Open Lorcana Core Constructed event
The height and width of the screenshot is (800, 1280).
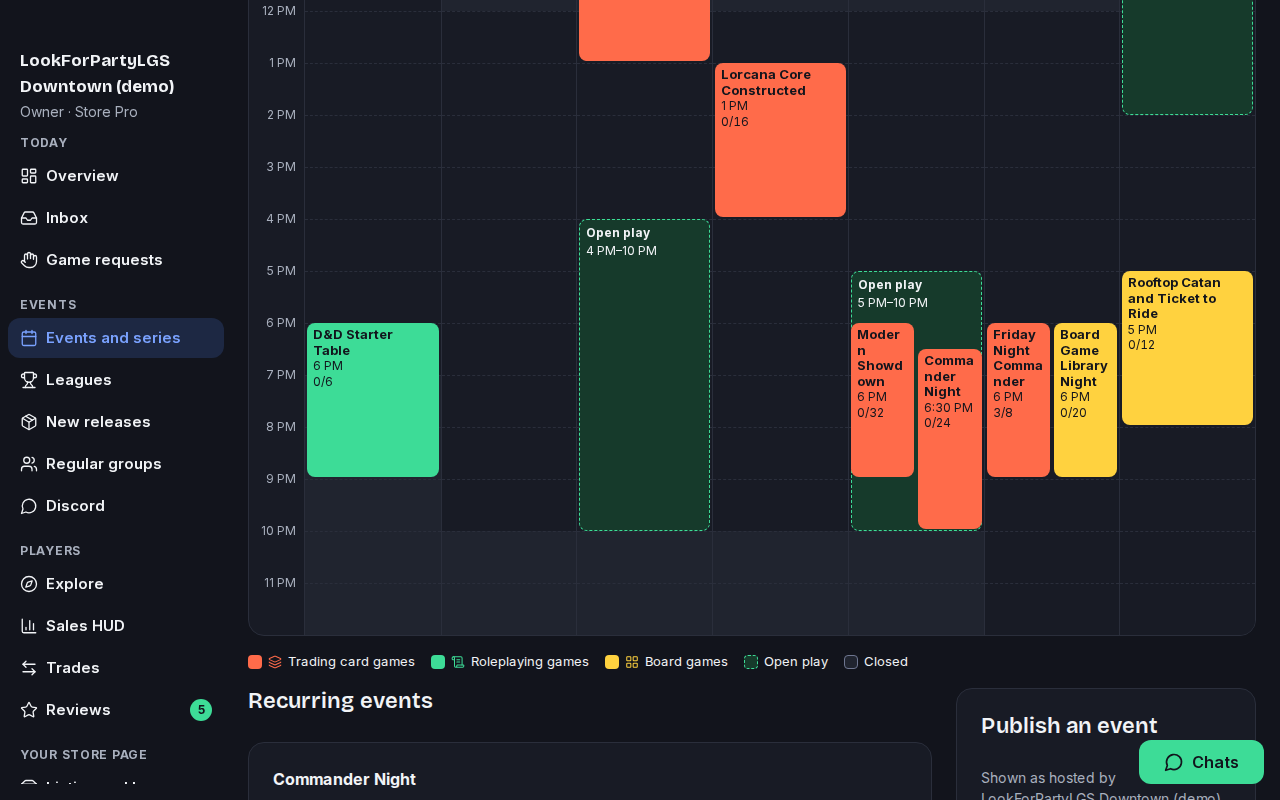tap(780, 140)
